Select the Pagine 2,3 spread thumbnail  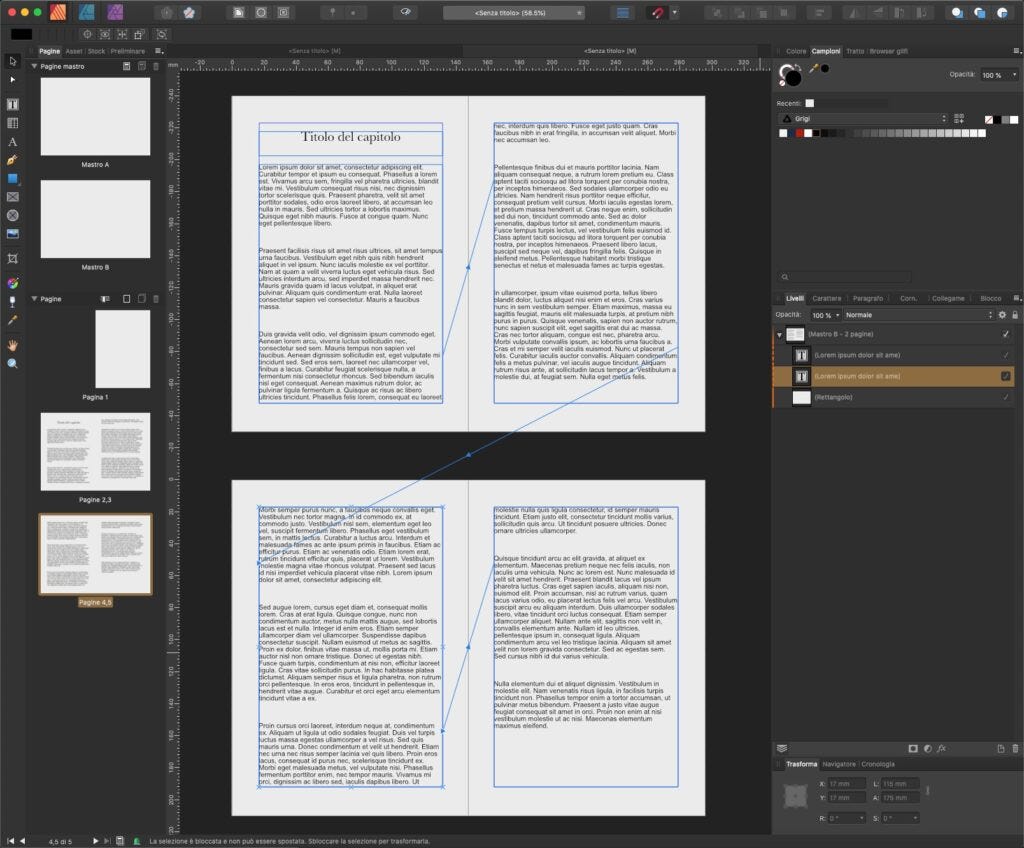click(x=95, y=449)
